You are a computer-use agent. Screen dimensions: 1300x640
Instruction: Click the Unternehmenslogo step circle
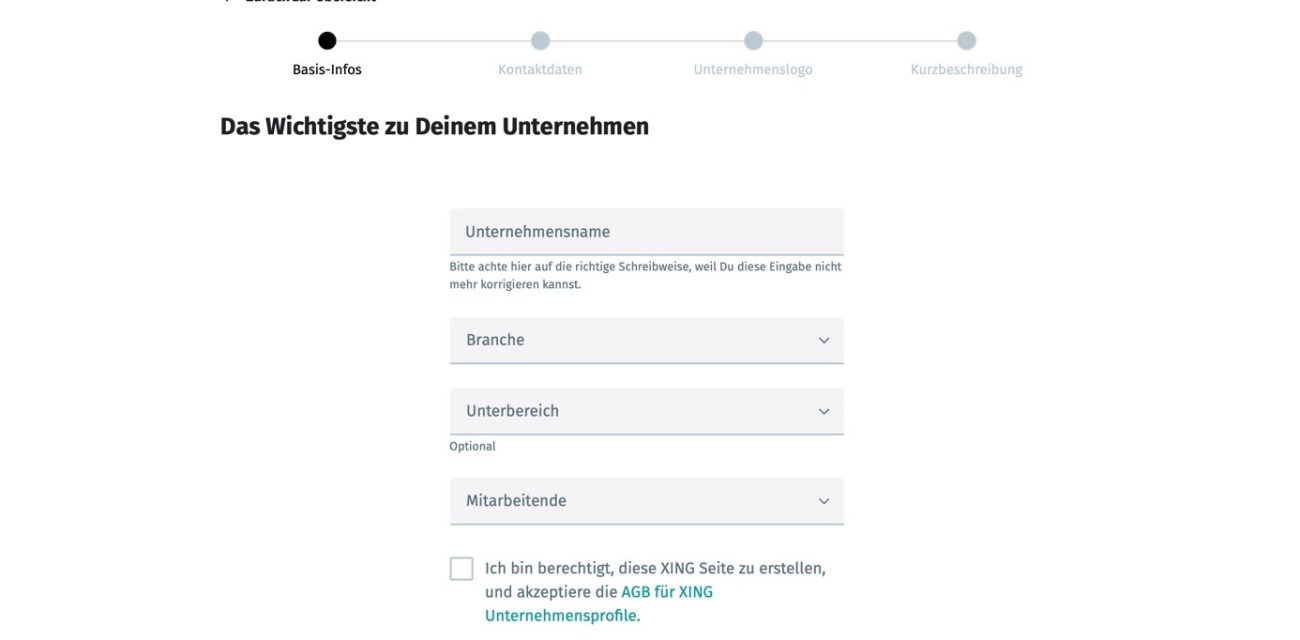tap(753, 41)
